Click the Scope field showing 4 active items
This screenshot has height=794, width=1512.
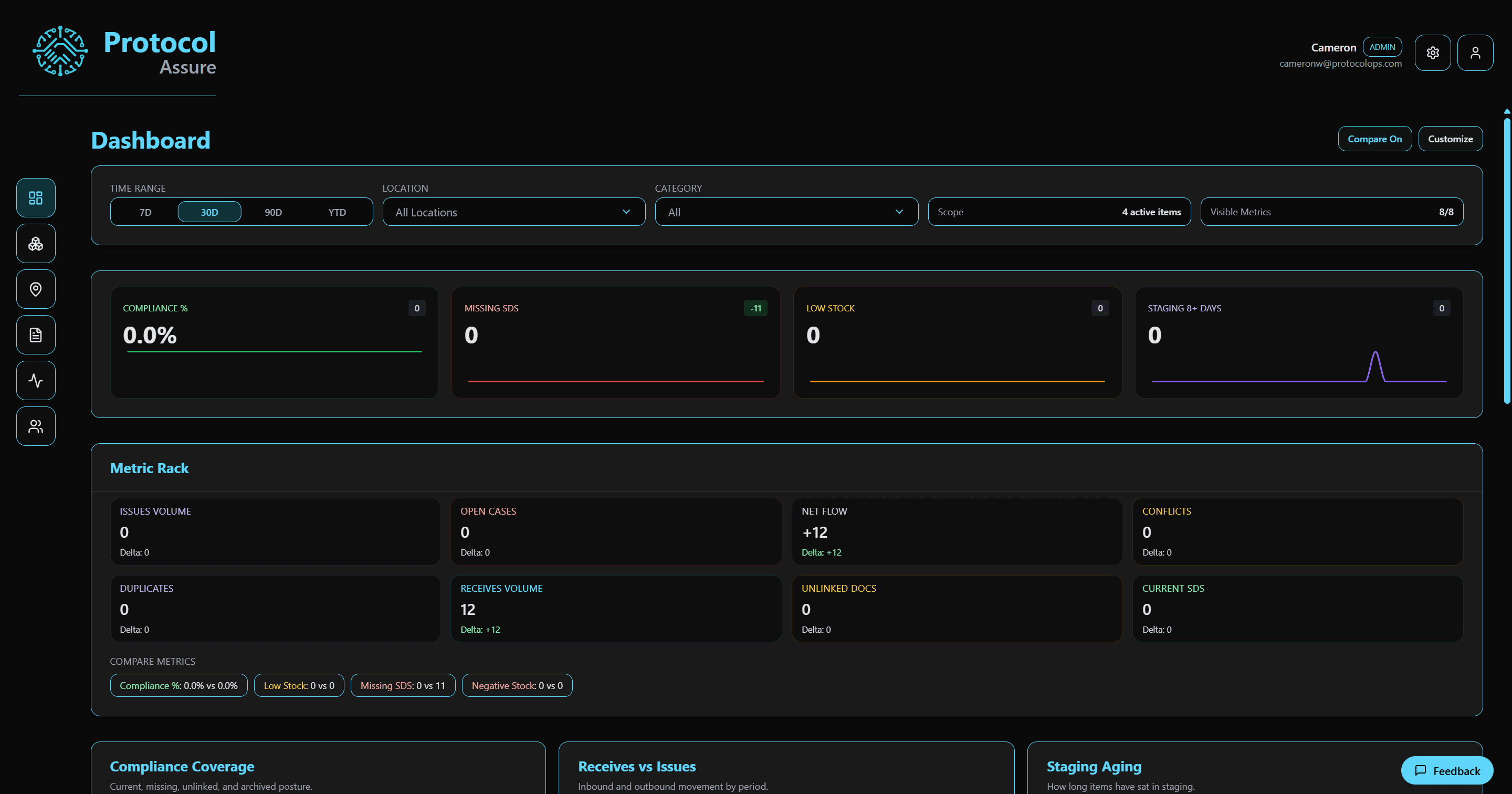(1058, 212)
